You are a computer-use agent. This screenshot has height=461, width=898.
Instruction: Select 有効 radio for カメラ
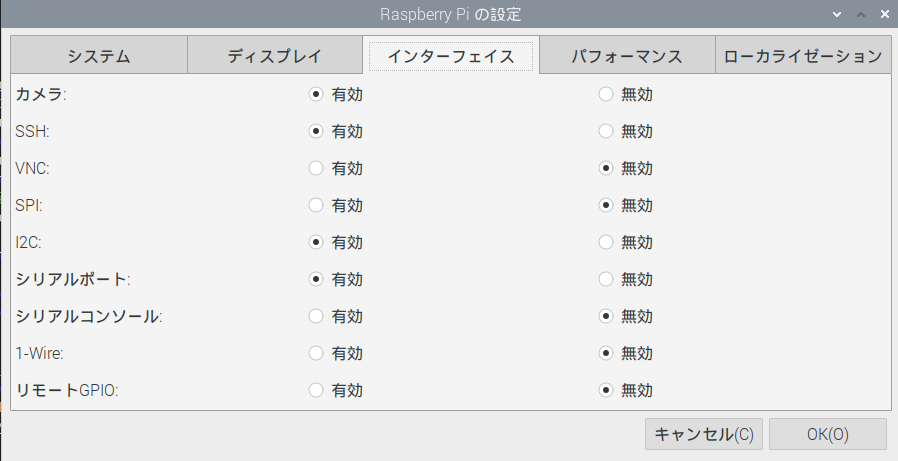click(317, 95)
